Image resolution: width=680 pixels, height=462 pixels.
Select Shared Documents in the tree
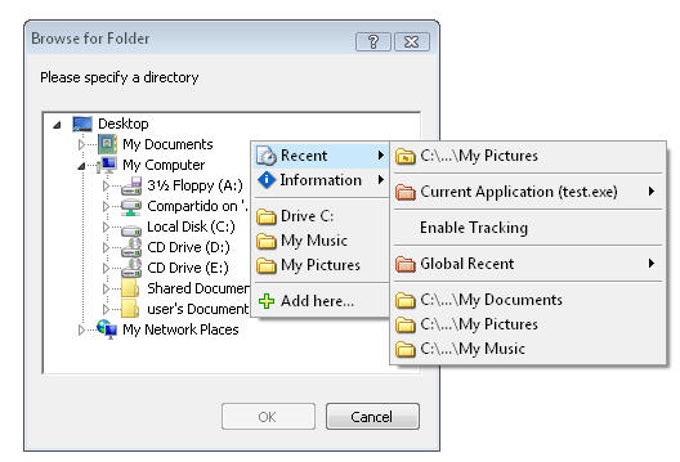[198, 289]
